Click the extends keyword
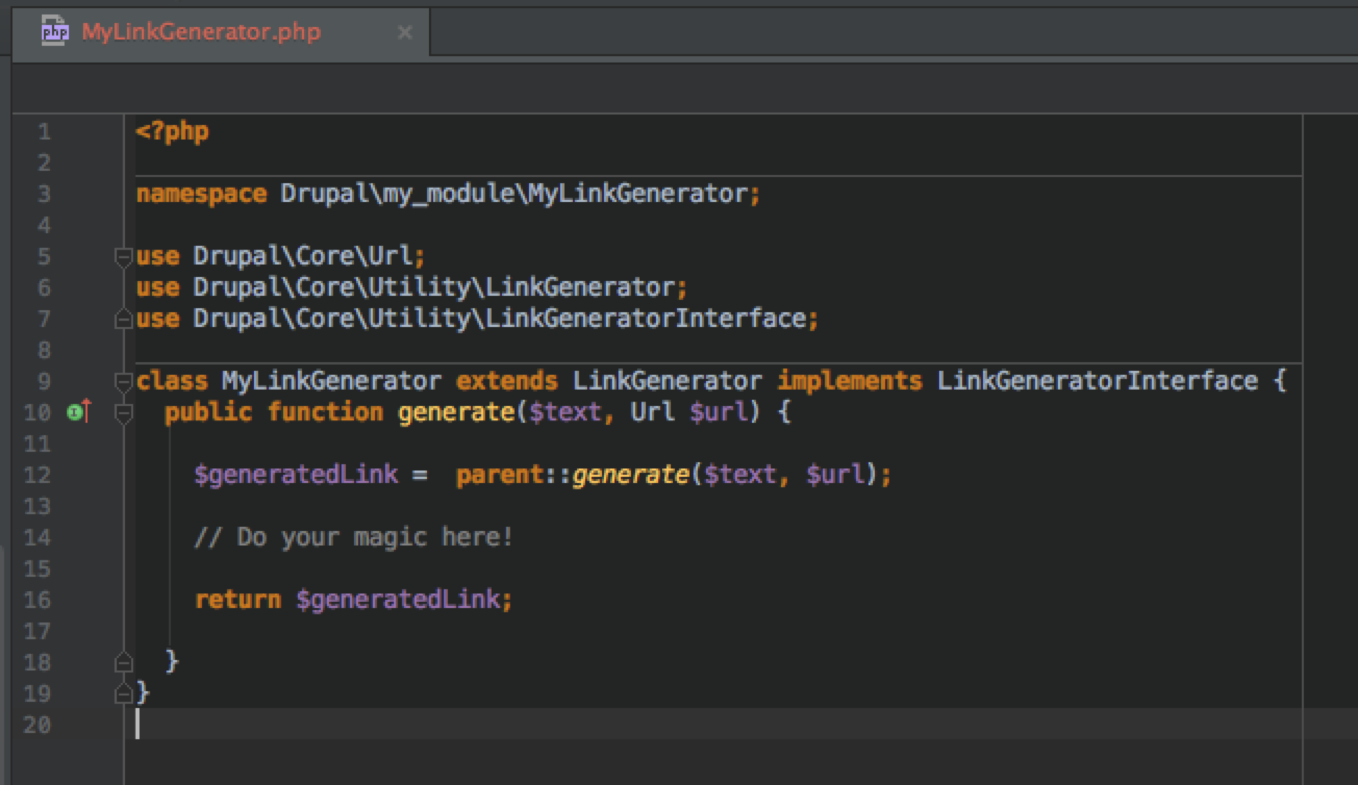Image resolution: width=1358 pixels, height=785 pixels. (x=507, y=381)
